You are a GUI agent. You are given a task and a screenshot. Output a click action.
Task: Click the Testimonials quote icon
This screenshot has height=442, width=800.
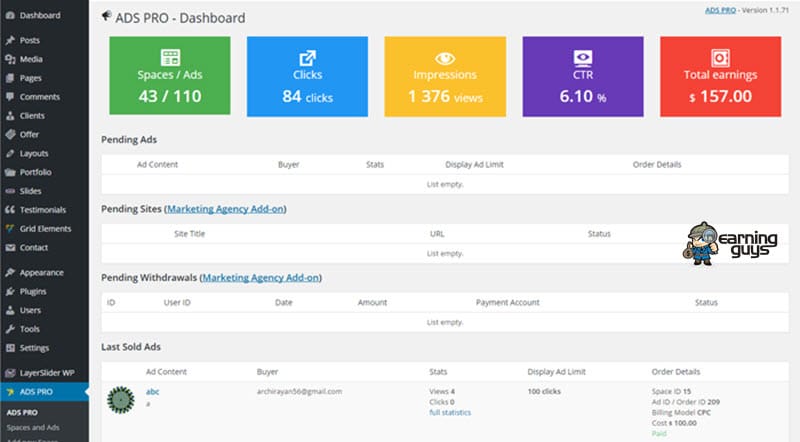coord(10,210)
